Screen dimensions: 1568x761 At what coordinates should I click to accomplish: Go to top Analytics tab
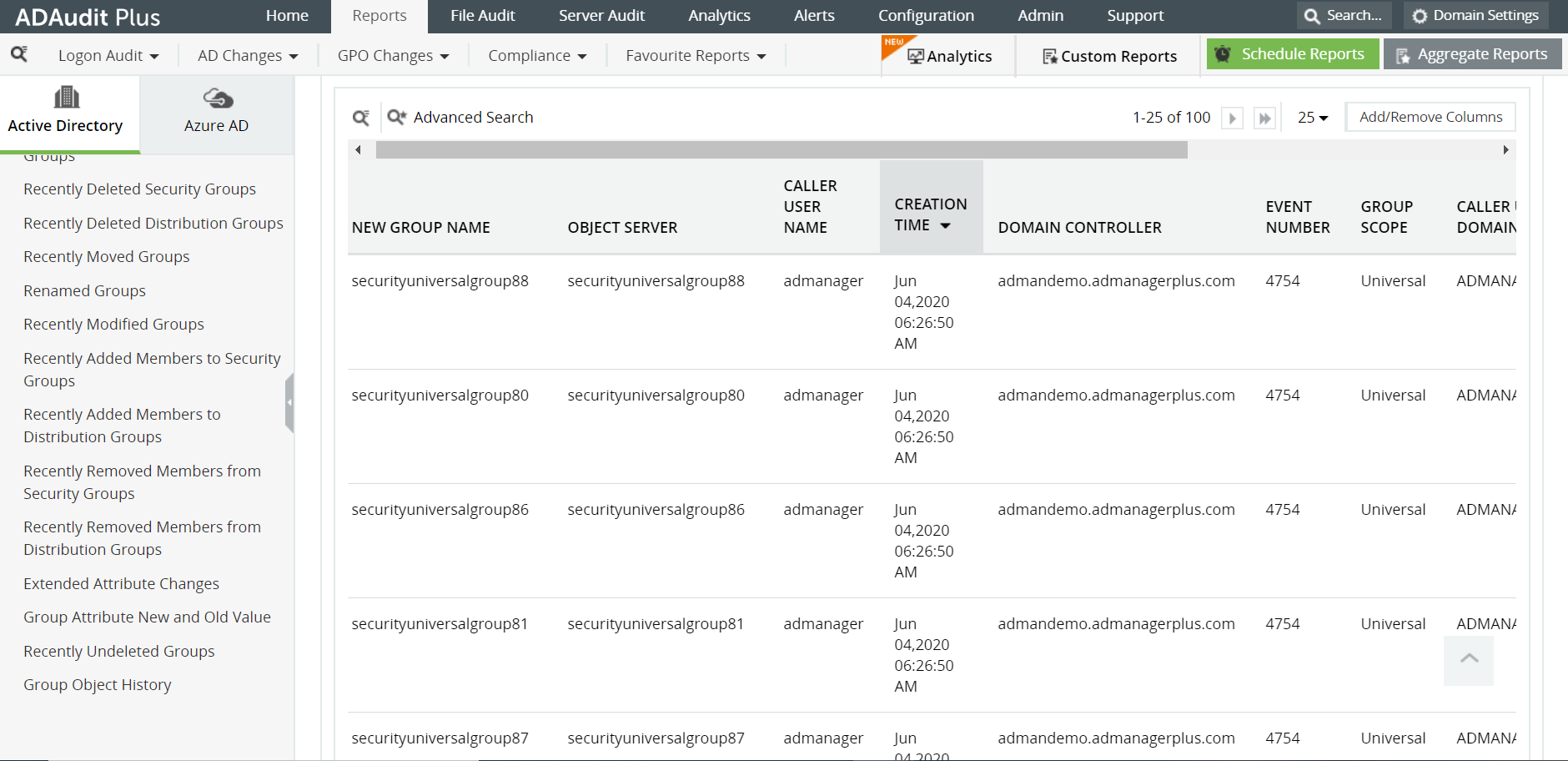tap(719, 16)
